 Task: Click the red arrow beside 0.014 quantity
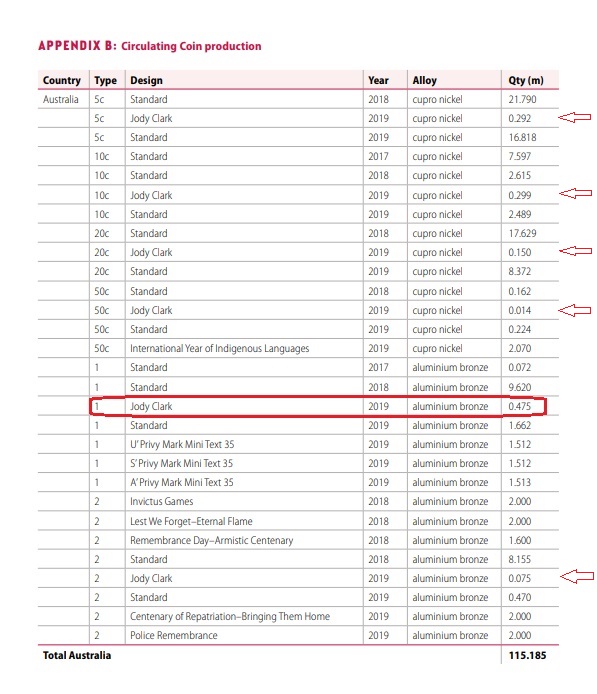click(x=574, y=310)
